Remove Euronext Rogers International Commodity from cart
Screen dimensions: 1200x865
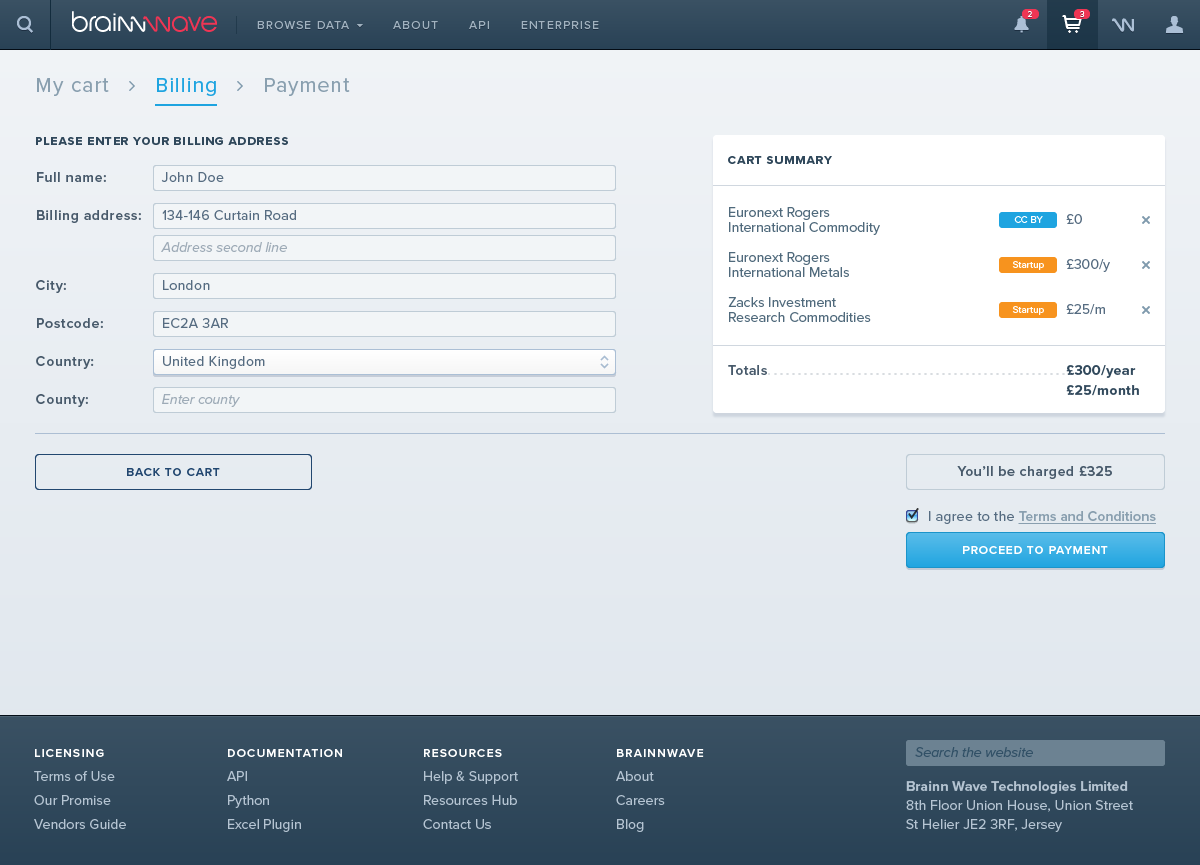(x=1146, y=220)
